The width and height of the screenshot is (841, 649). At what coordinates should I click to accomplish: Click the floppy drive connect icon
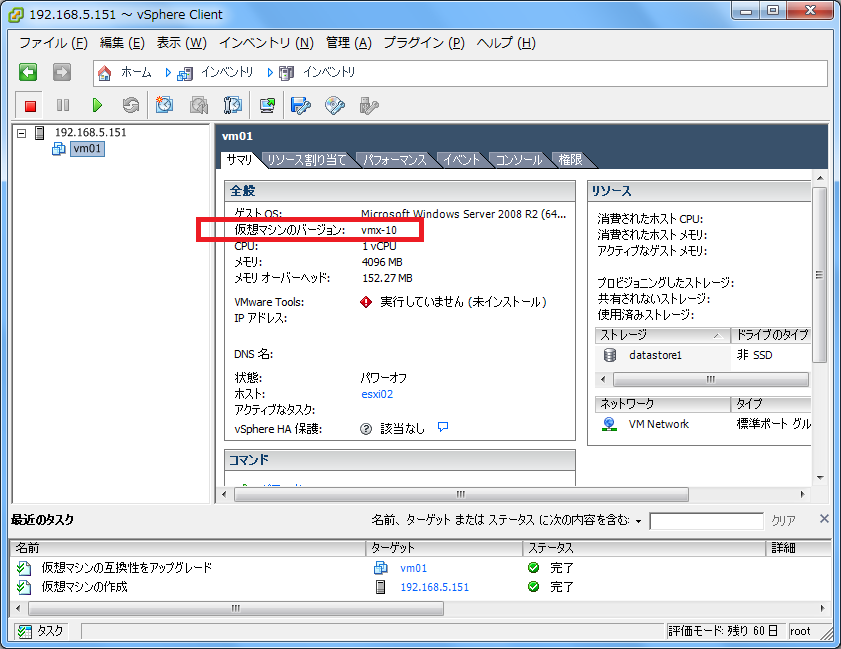(300, 105)
